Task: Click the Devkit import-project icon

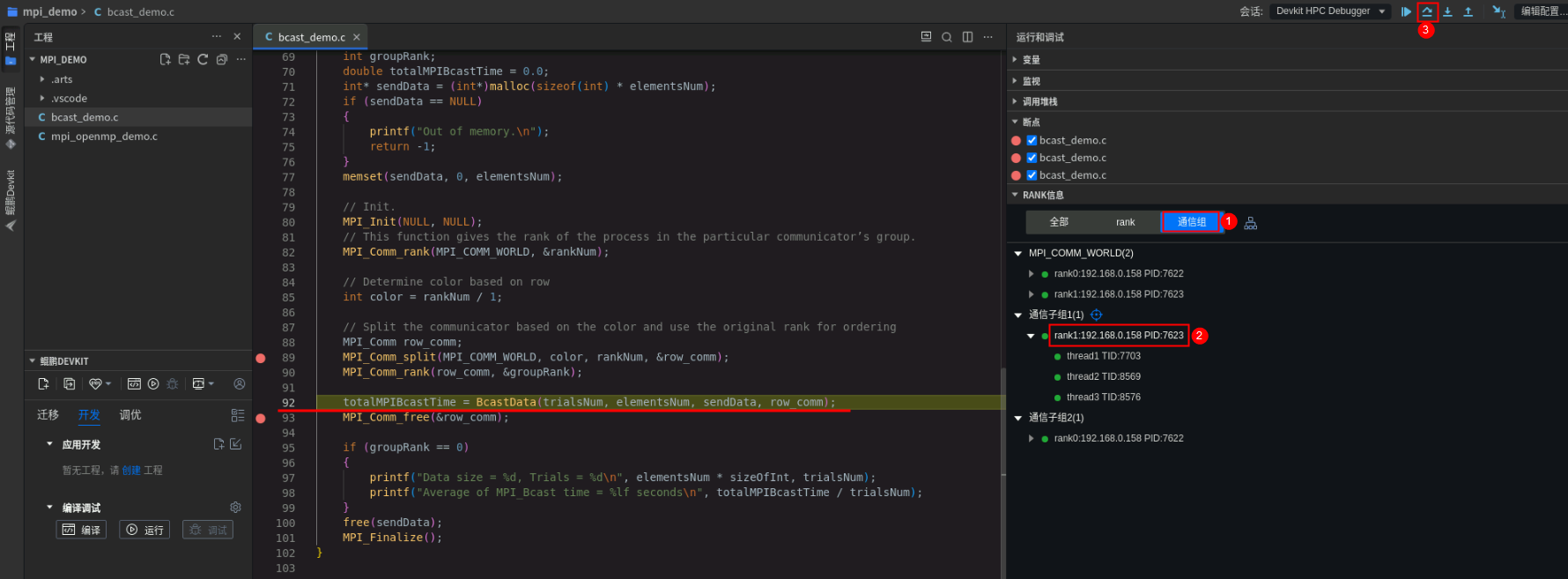Action: click(x=69, y=384)
